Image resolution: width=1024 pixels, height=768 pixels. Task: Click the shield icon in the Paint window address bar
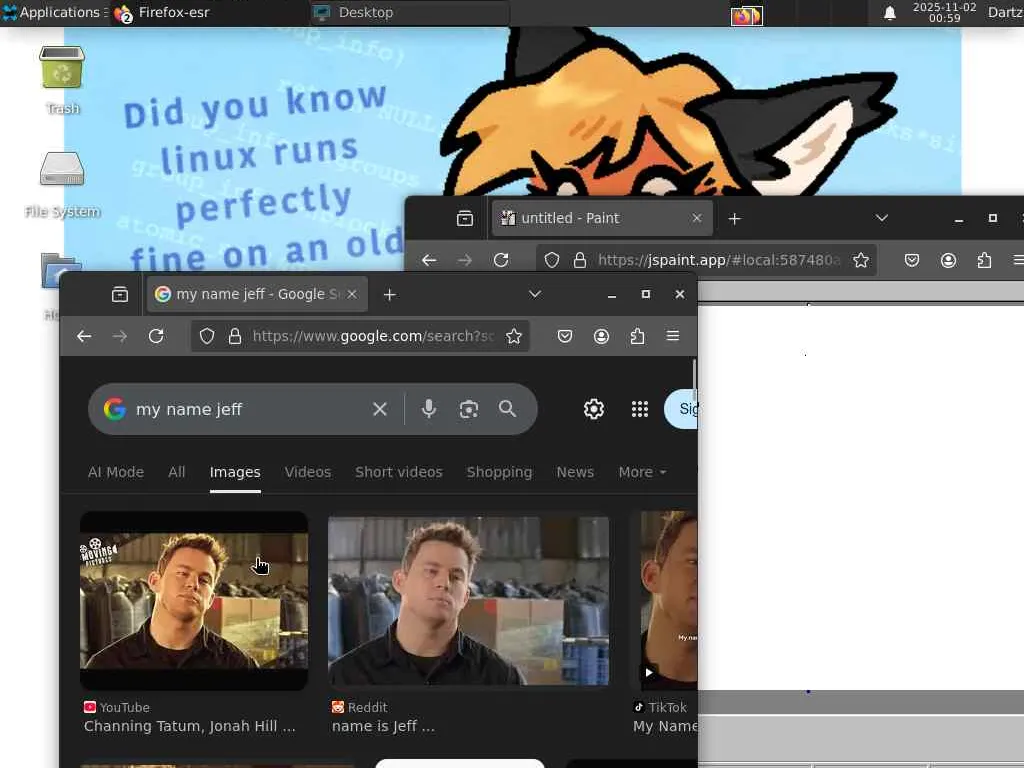pos(552,261)
